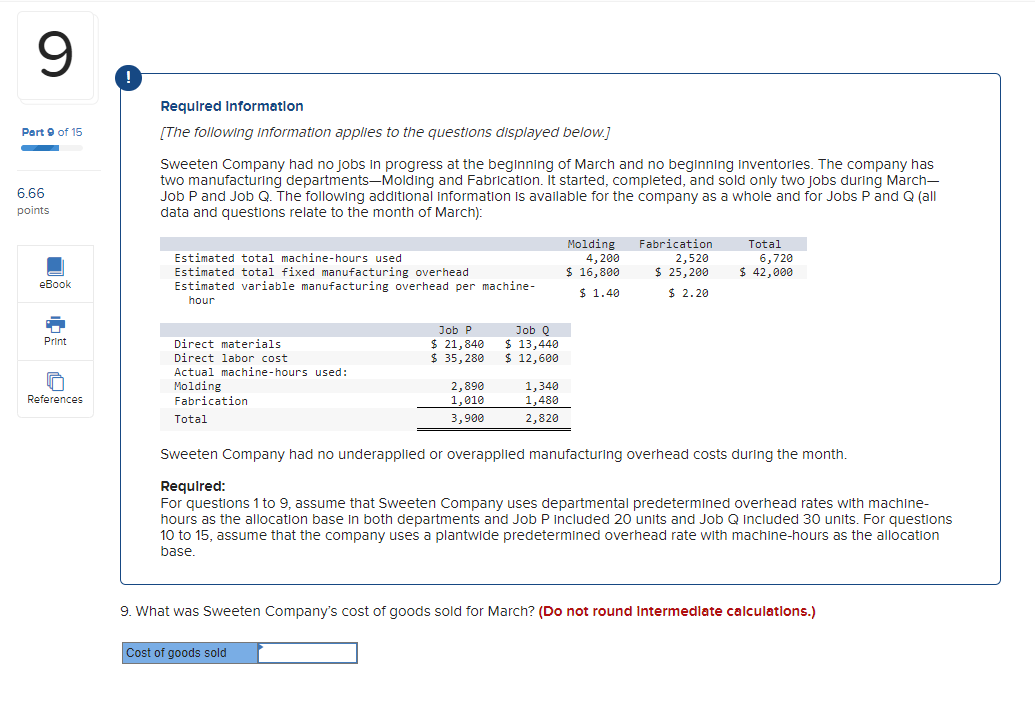Click the Fabrication machine-hours value 2,520
The height and width of the screenshot is (702, 1035).
(x=692, y=258)
